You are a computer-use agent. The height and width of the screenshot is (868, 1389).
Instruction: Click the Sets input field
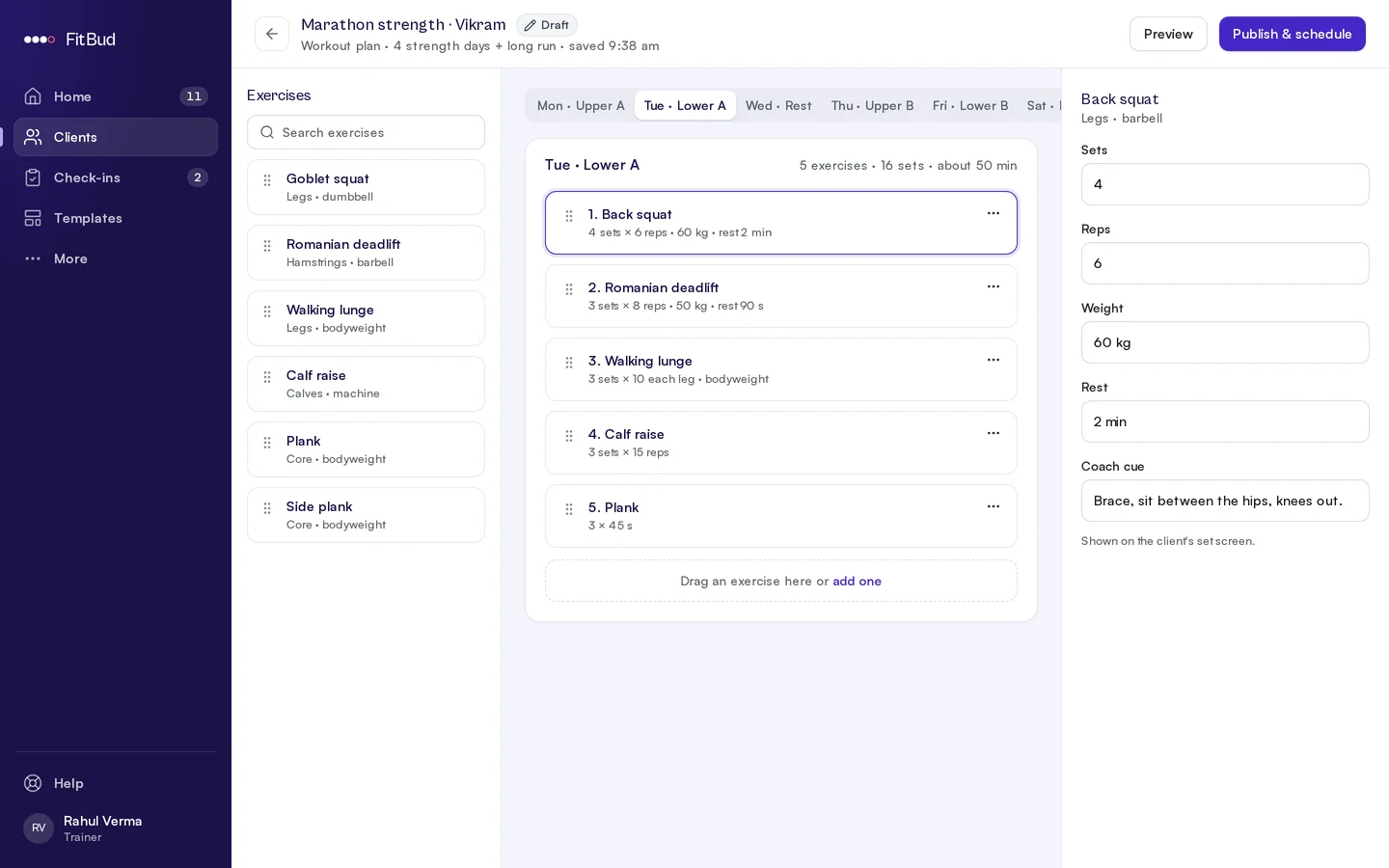point(1225,184)
